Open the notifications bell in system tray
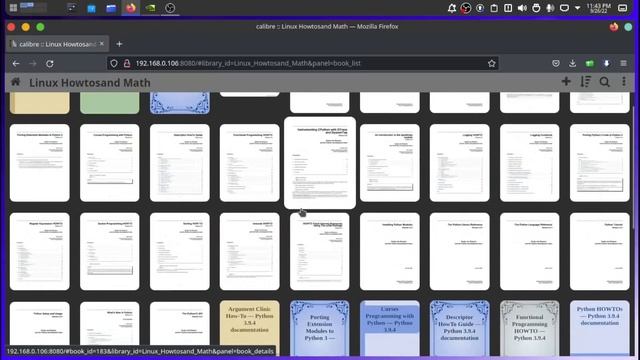Viewport: 640px width, 360px height. click(x=452, y=8)
